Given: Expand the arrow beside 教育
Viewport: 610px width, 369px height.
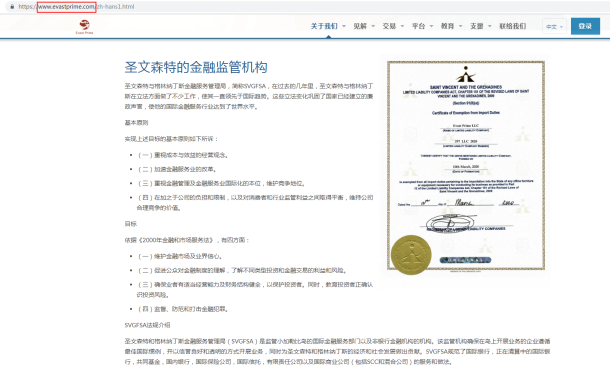Looking at the screenshot, I should click(461, 26).
